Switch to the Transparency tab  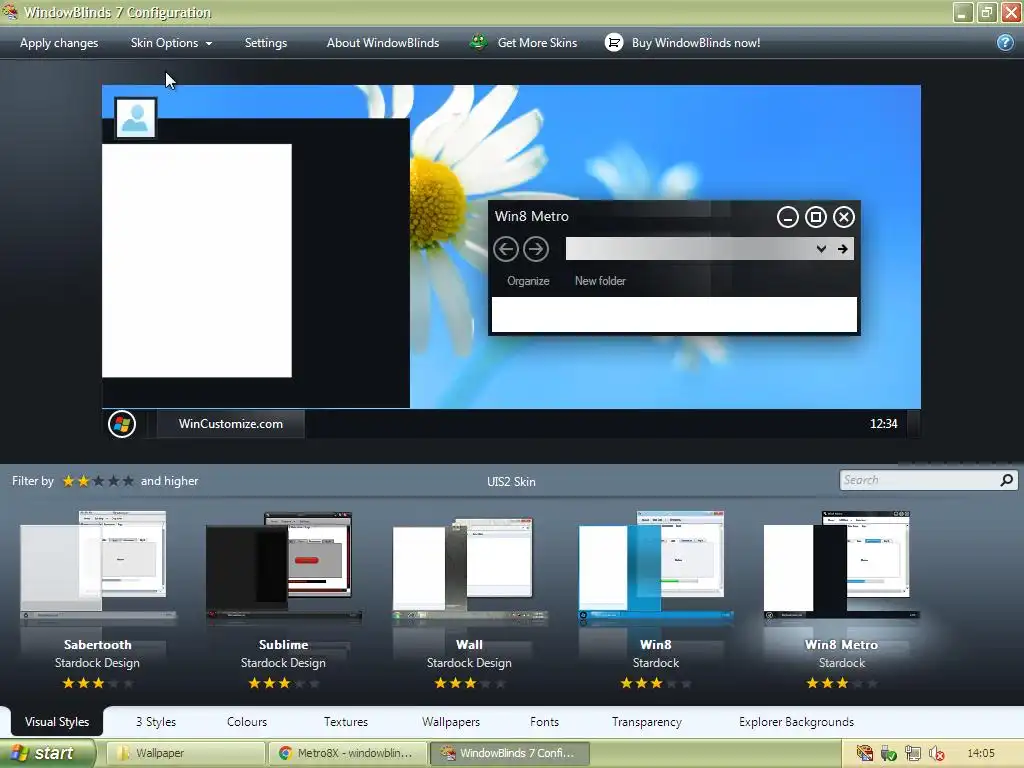coord(647,722)
